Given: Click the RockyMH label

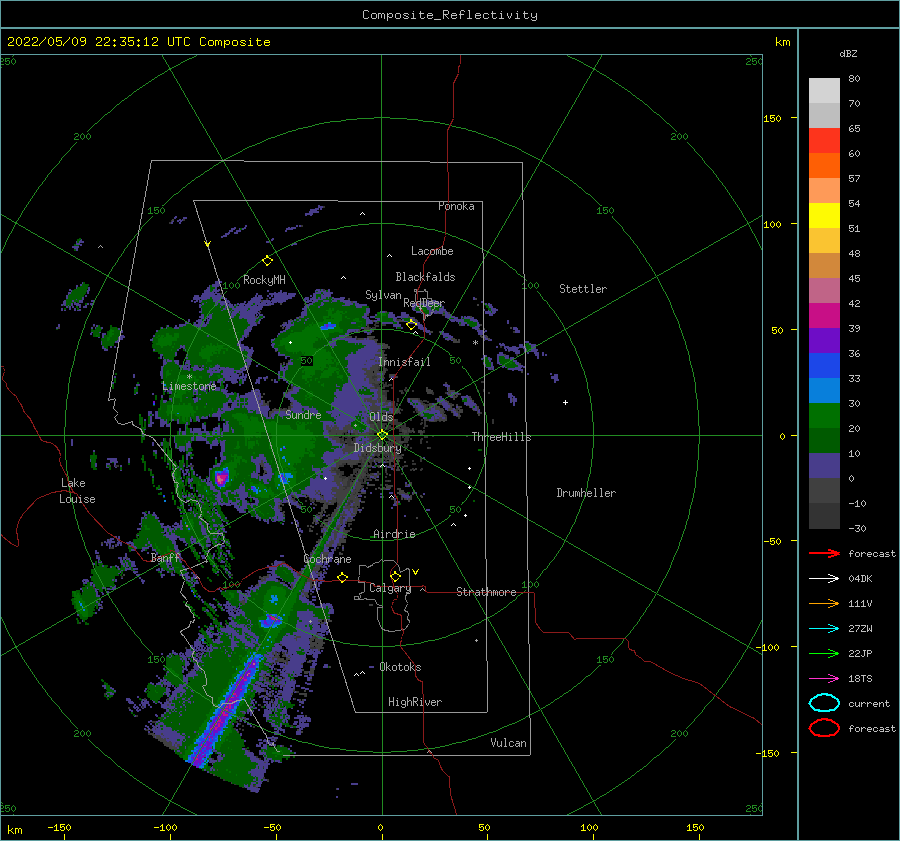Looking at the screenshot, I should pyautogui.click(x=264, y=280).
